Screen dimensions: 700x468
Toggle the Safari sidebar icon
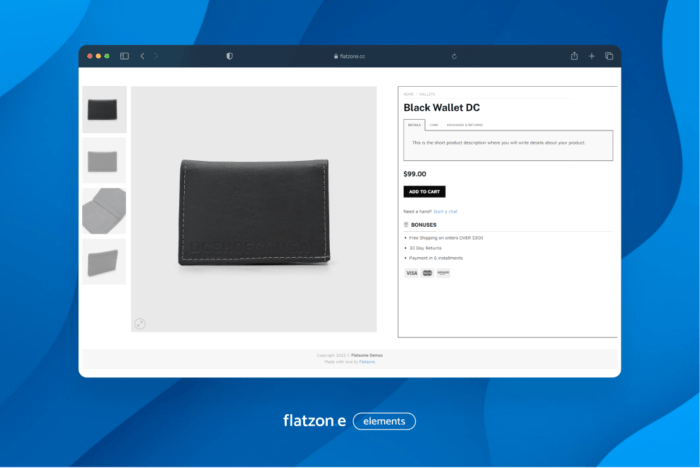pos(125,56)
